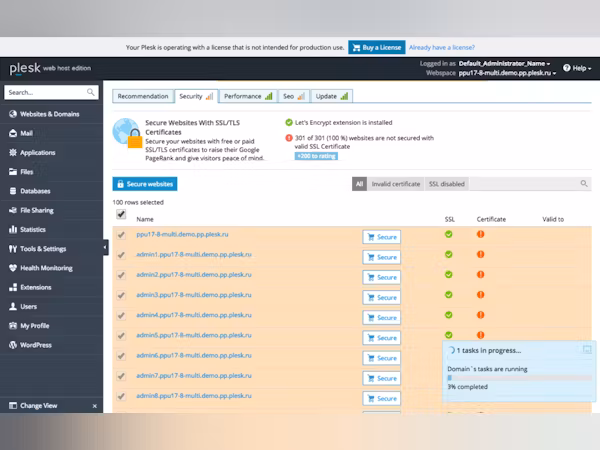600x450 pixels.
Task: Click the not-secured websites error icon
Action: pyautogui.click(x=289, y=138)
